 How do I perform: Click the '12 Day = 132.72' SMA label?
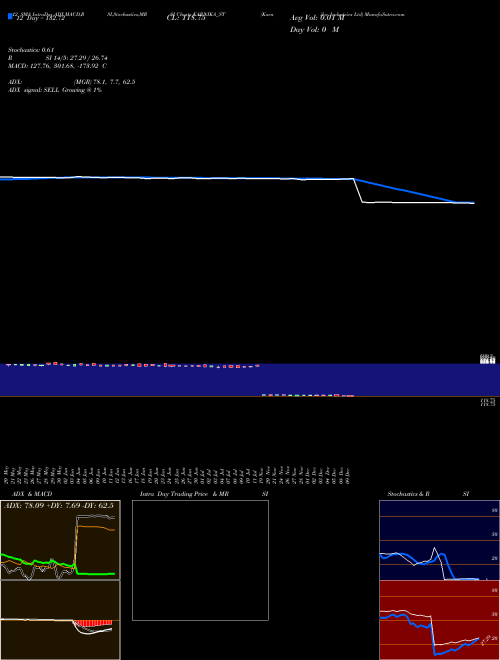click(40, 18)
